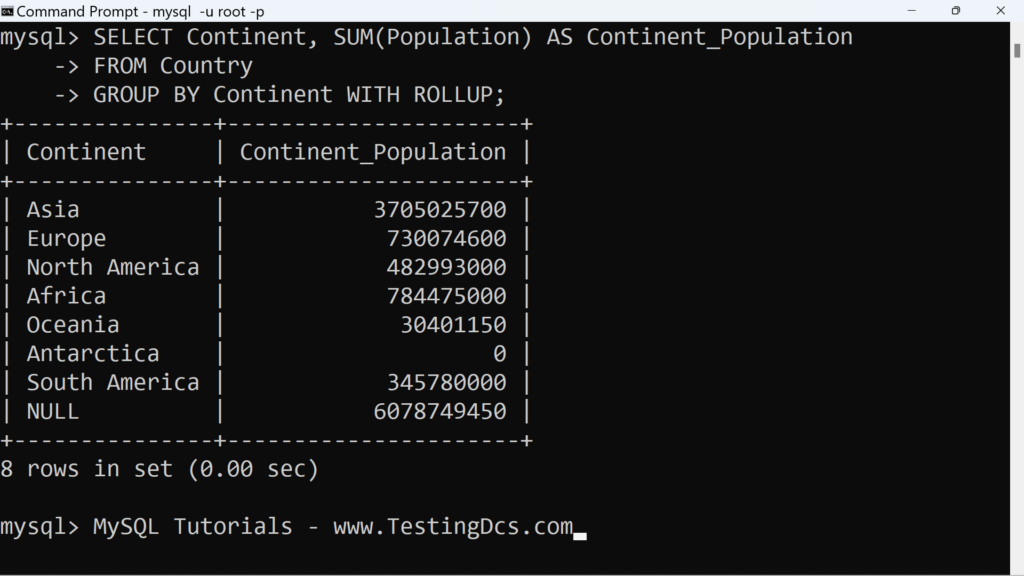Select the Europe population value 730074600
The height and width of the screenshot is (576, 1024).
pos(446,238)
